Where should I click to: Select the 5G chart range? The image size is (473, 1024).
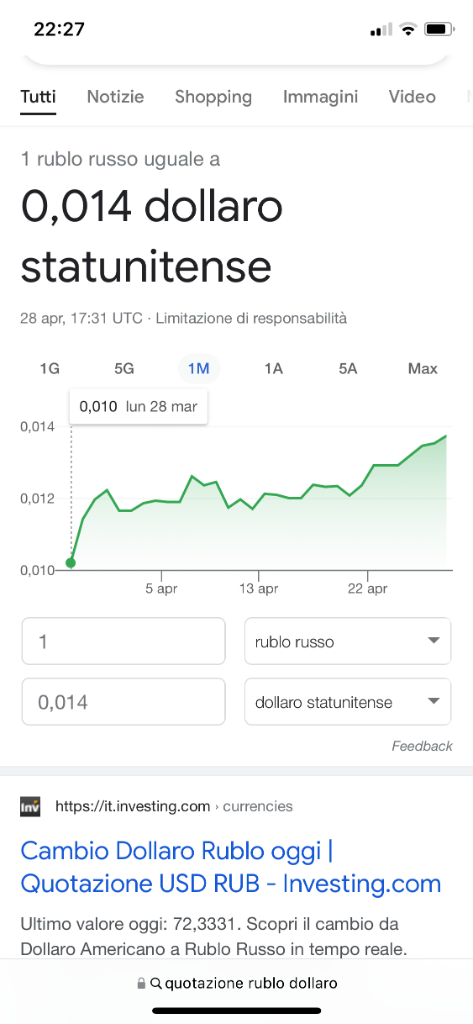pyautogui.click(x=124, y=369)
